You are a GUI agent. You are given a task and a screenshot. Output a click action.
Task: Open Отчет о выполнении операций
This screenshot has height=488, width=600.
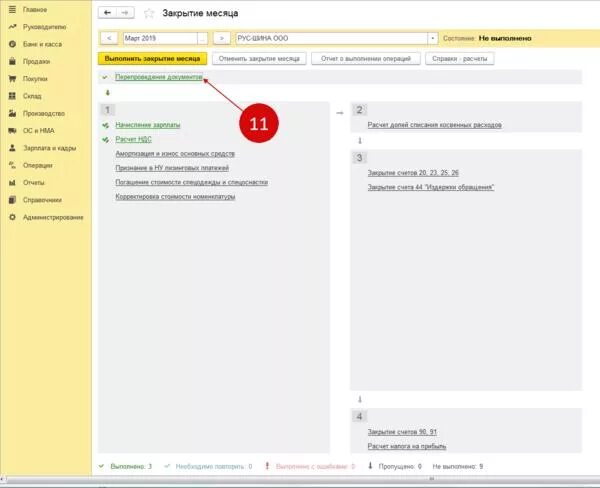366,59
